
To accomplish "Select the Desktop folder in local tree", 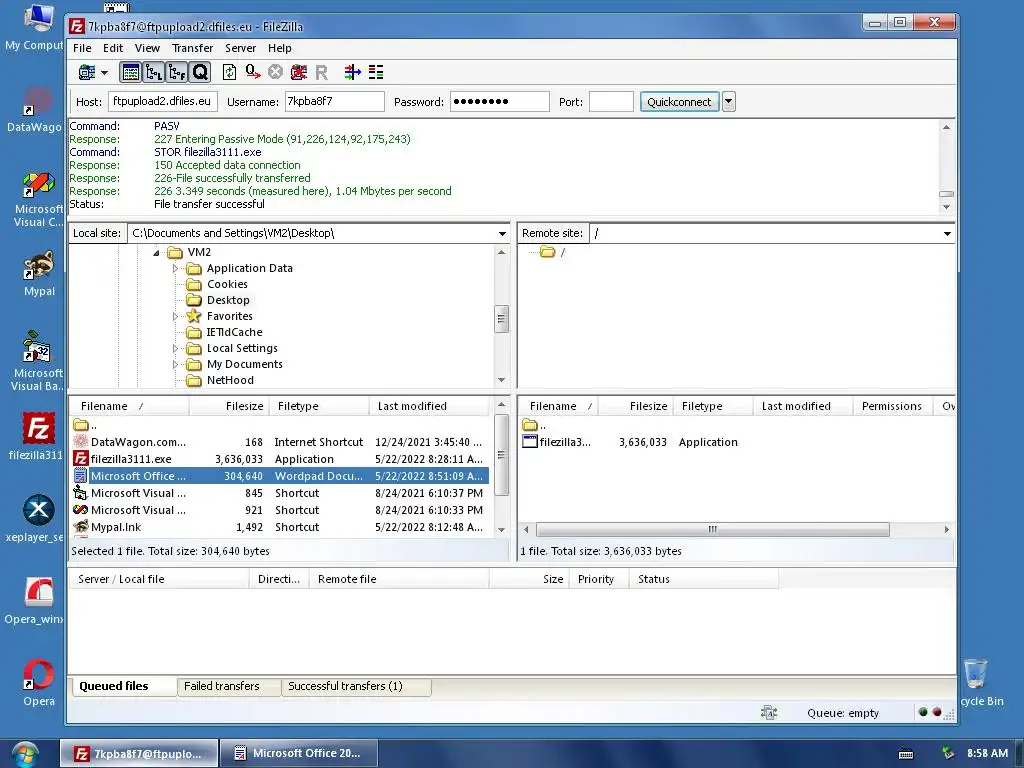I will point(228,300).
